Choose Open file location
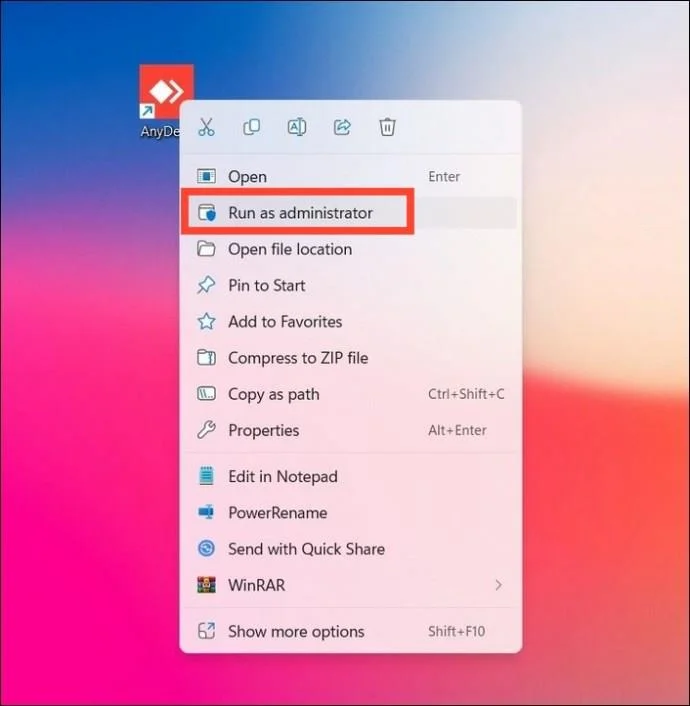Image resolution: width=690 pixels, height=706 pixels. (350, 249)
